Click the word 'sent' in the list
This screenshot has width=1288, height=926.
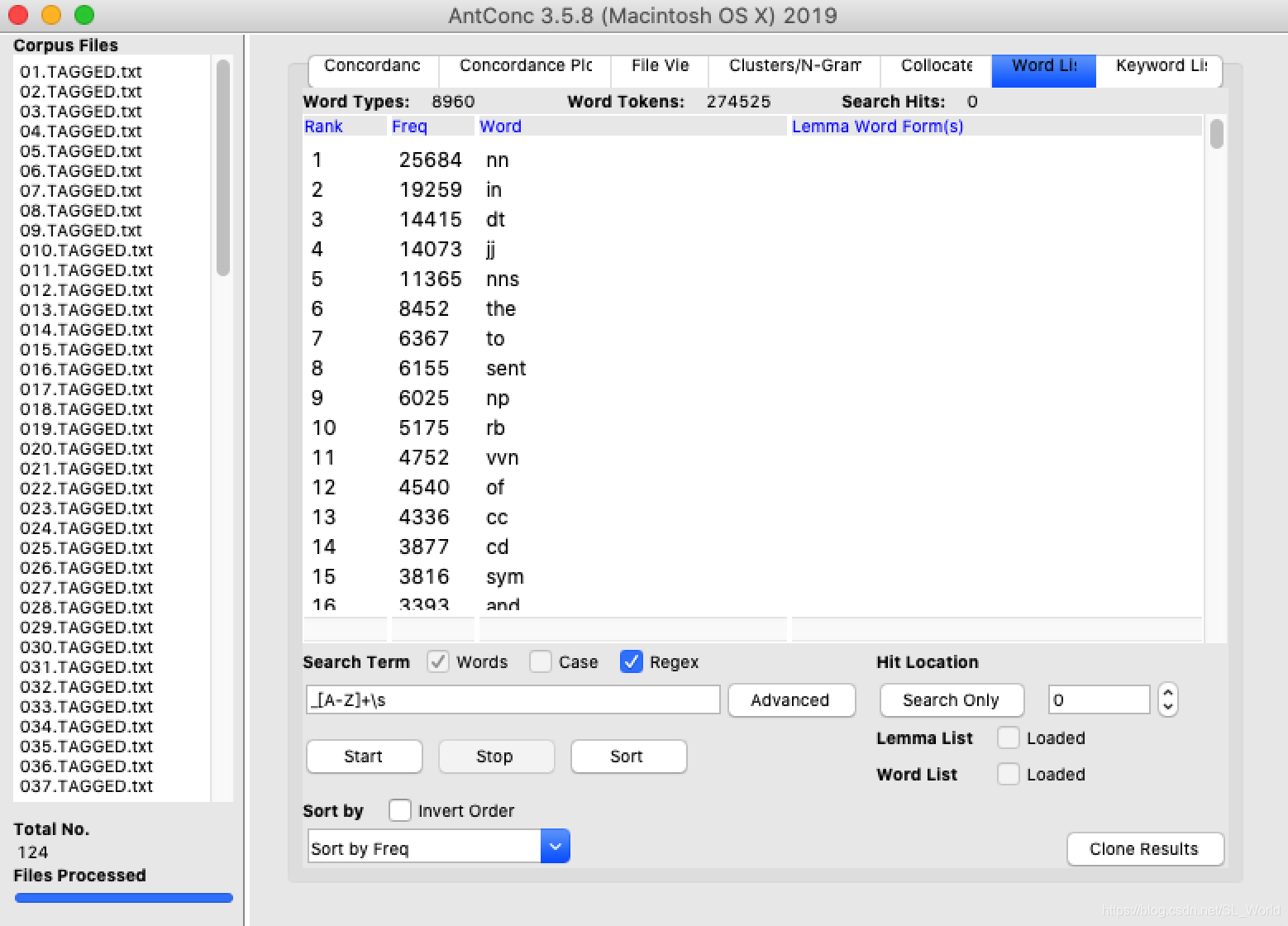pyautogui.click(x=506, y=369)
